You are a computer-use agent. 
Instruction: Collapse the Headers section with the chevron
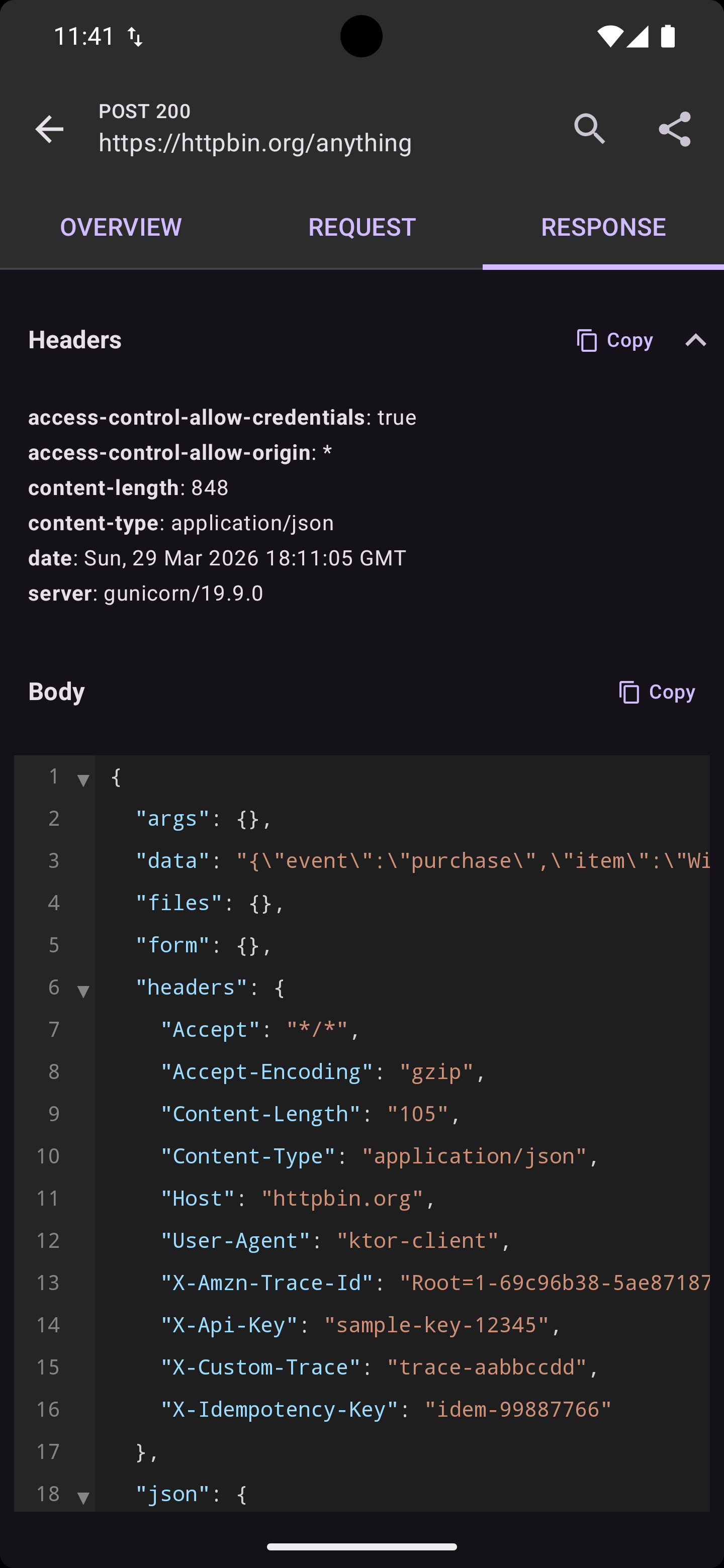coord(696,340)
